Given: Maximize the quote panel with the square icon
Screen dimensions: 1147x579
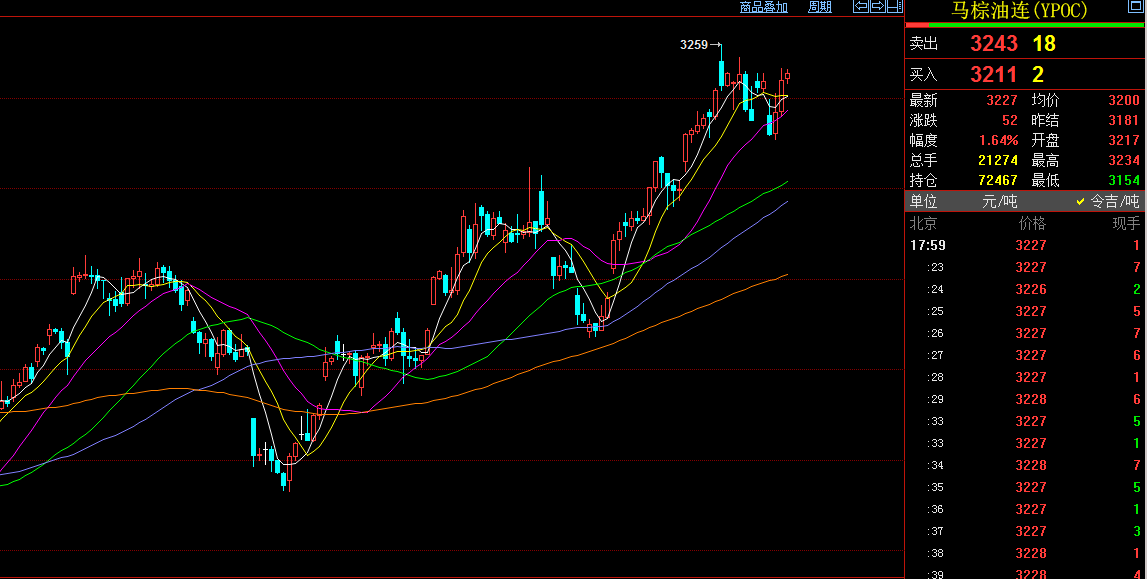Looking at the screenshot, I should (x=1135, y=7).
